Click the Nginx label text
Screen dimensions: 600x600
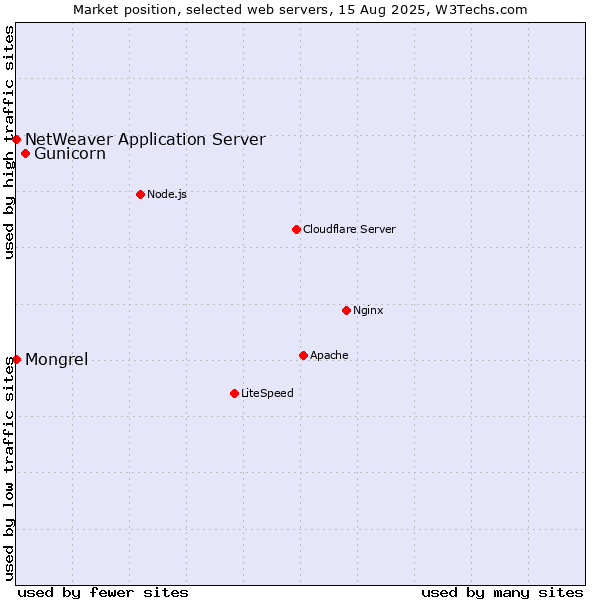368,310
